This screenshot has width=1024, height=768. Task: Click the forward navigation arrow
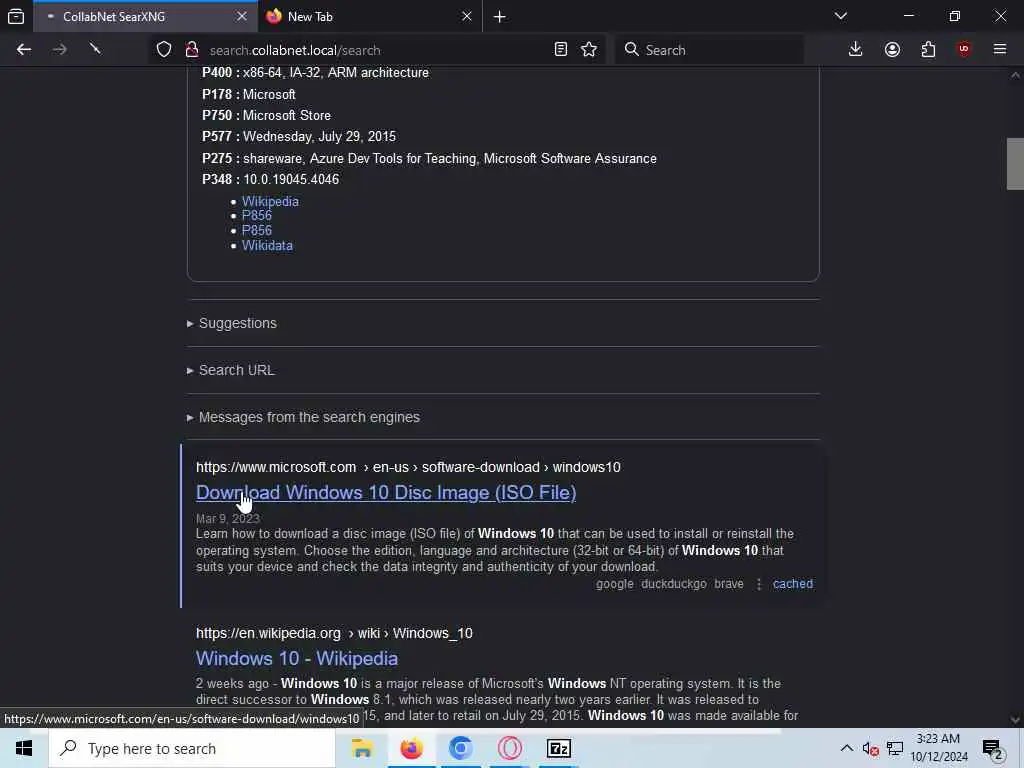point(59,50)
